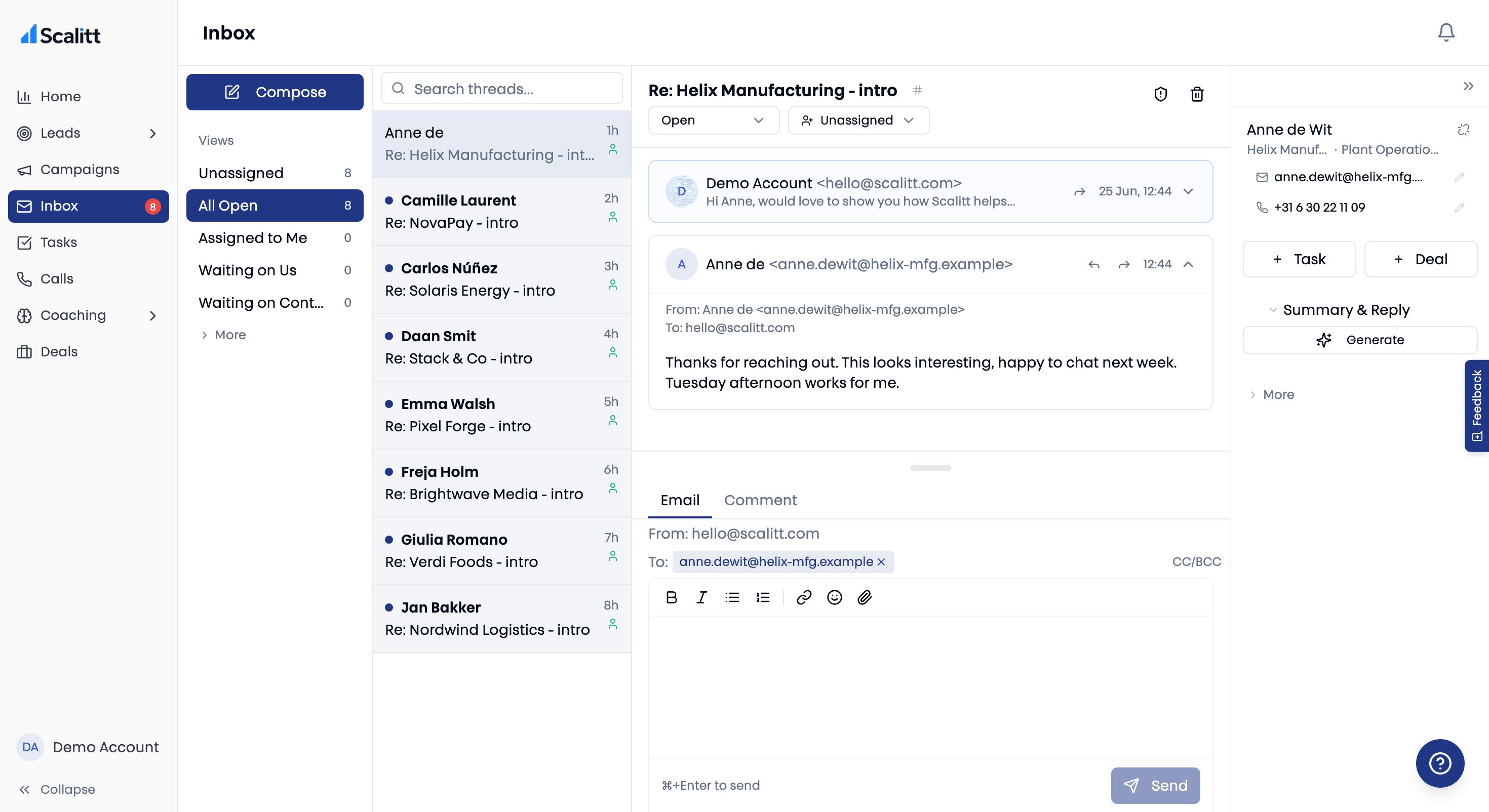Screen dimensions: 1489x812
Task: Open Camille Laurent NovaPay thread
Action: pyautogui.click(x=501, y=212)
